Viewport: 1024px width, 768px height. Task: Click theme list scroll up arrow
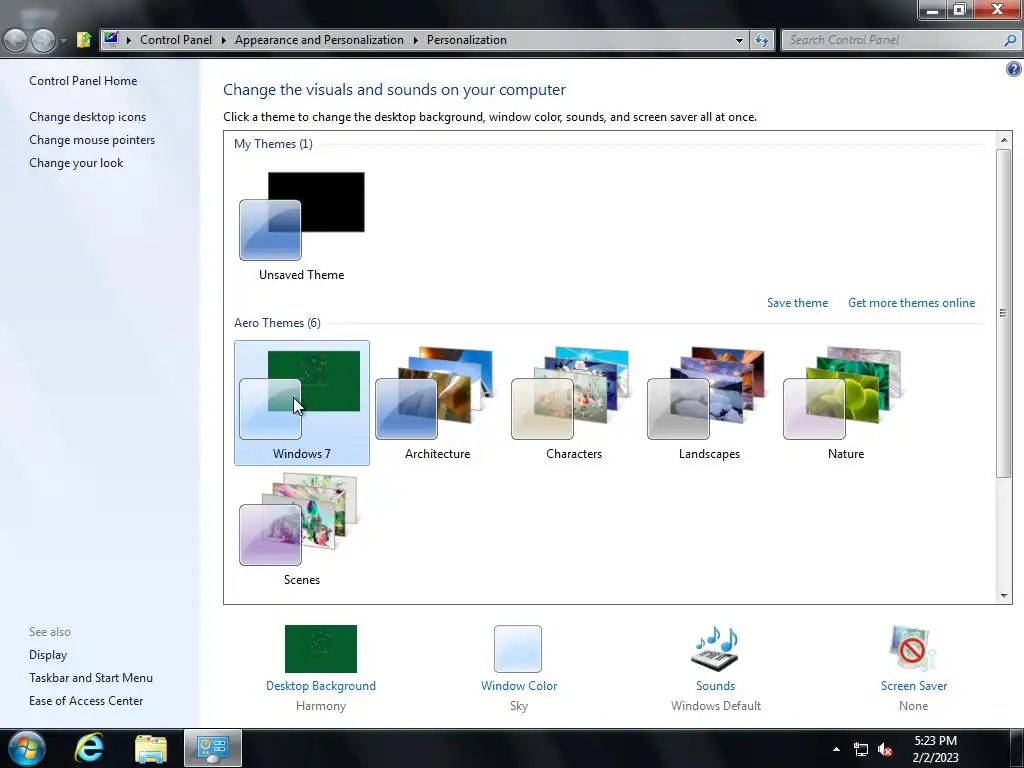tap(1004, 140)
